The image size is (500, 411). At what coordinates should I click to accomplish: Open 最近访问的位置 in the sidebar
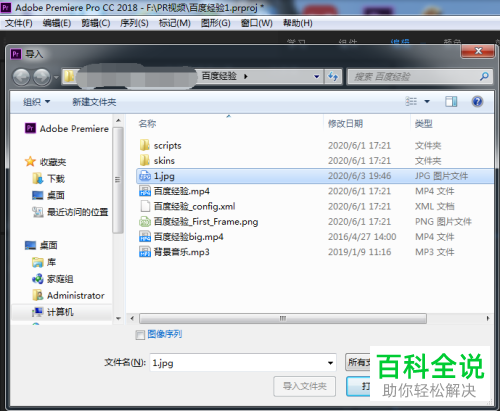coord(70,212)
